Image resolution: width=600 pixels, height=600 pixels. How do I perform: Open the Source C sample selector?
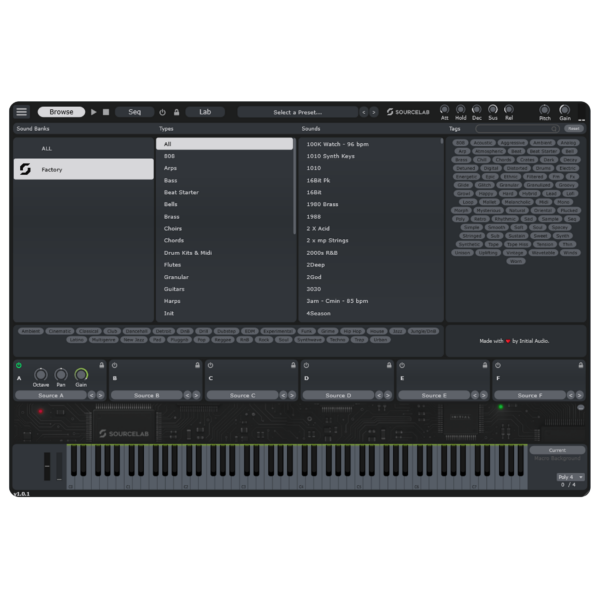click(243, 395)
